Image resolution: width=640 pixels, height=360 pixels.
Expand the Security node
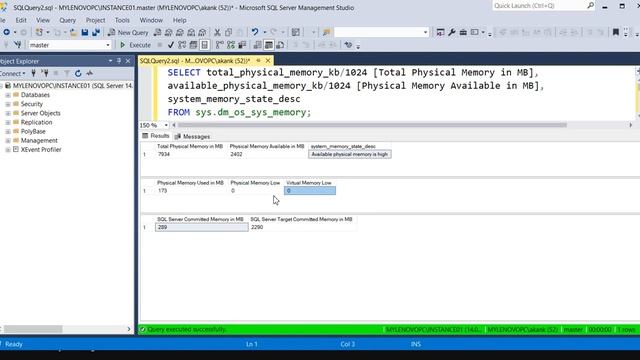coord(7,104)
